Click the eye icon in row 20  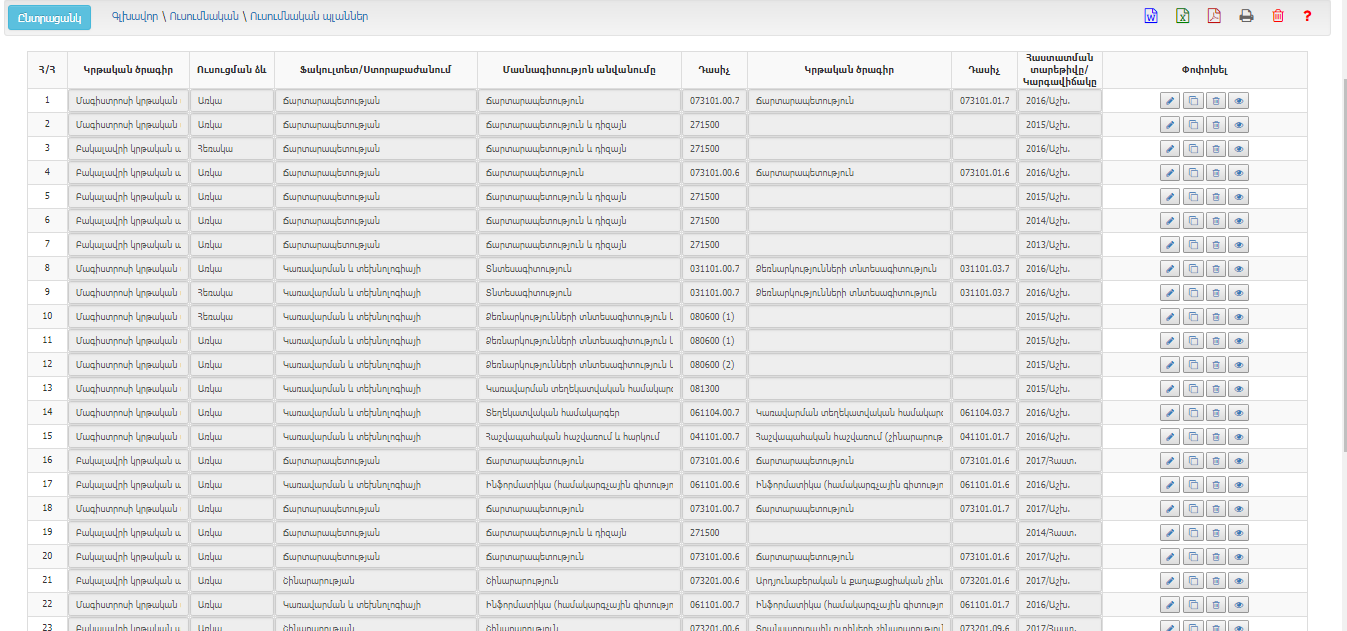pyautogui.click(x=1239, y=557)
